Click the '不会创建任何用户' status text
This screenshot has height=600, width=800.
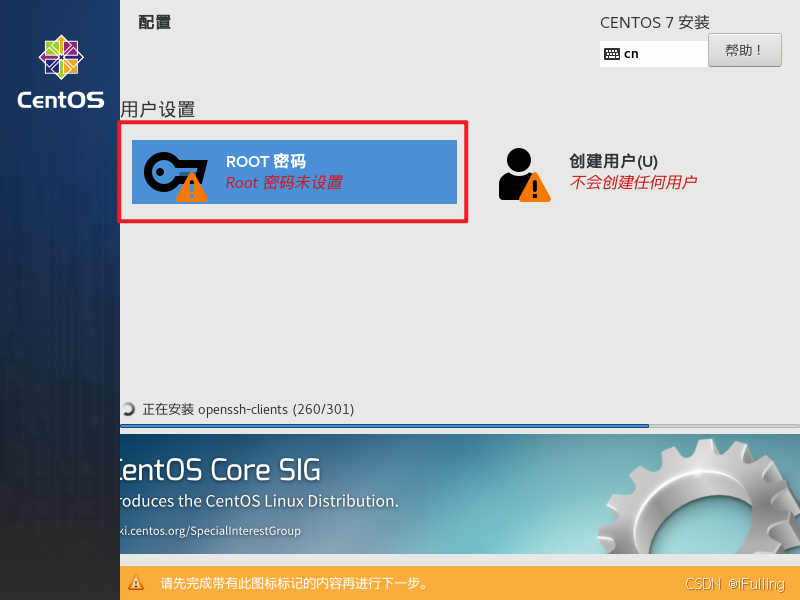(x=633, y=182)
